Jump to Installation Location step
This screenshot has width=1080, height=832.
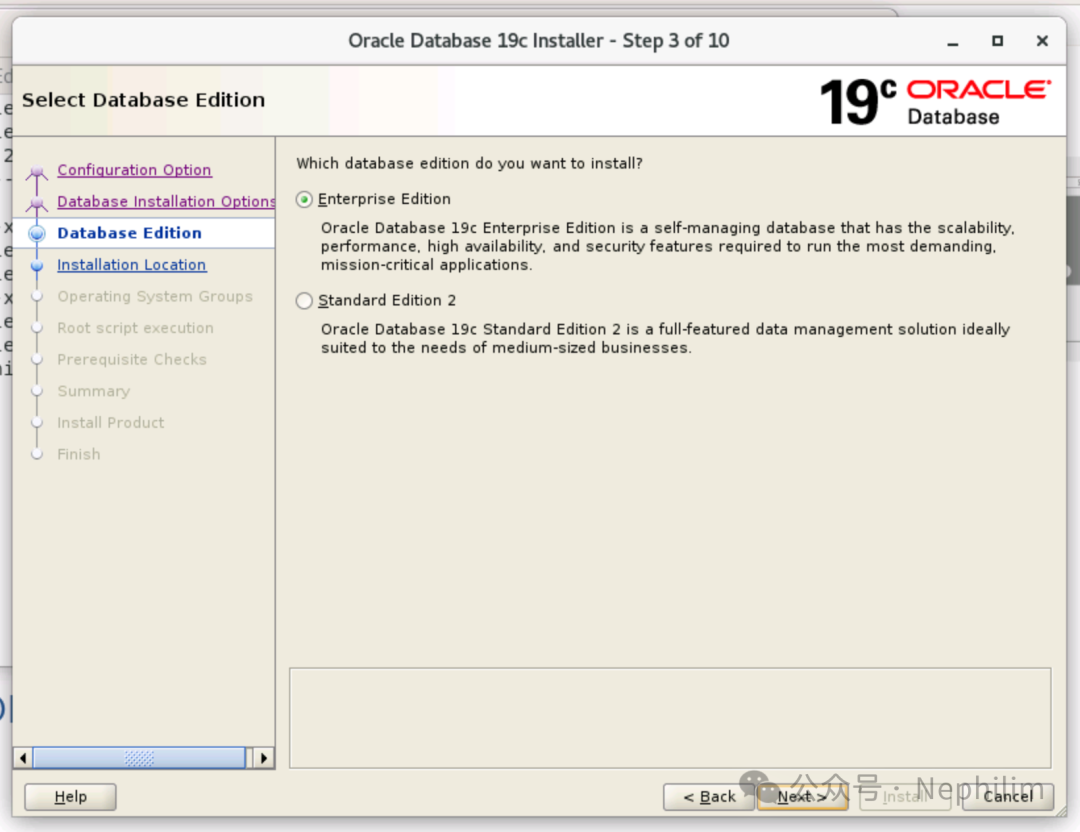click(x=132, y=264)
